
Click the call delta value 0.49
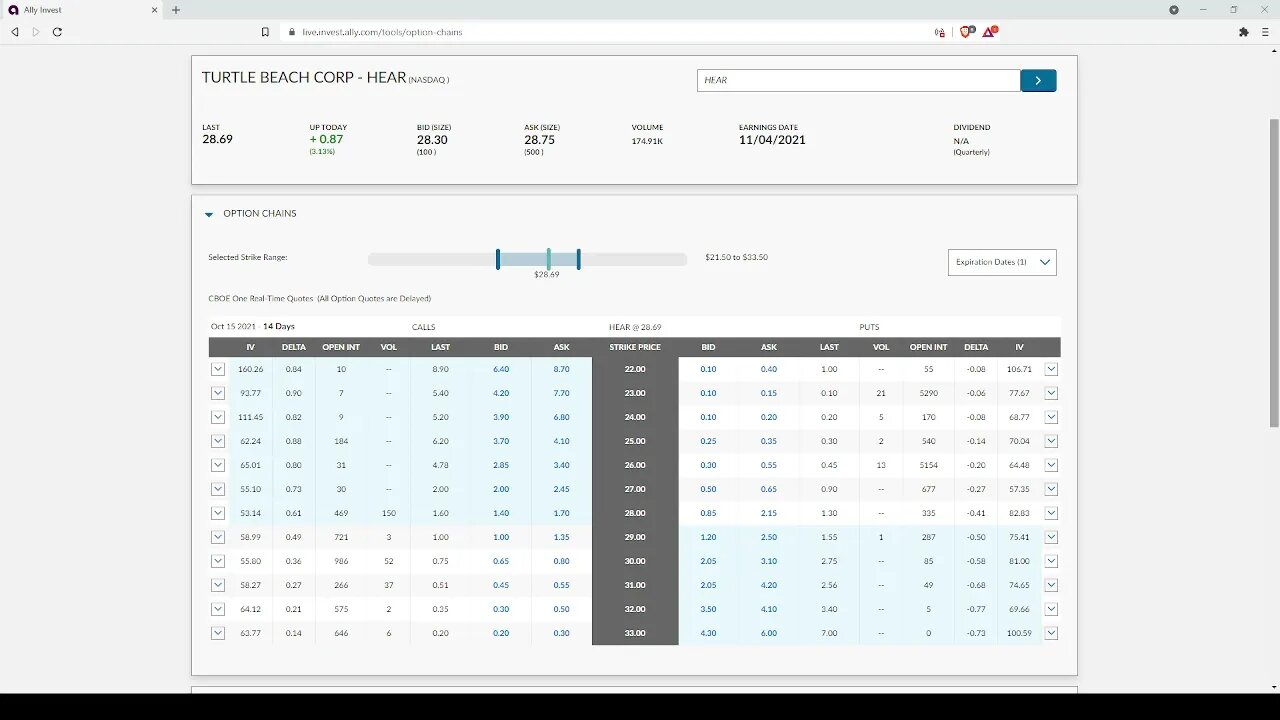coord(294,537)
